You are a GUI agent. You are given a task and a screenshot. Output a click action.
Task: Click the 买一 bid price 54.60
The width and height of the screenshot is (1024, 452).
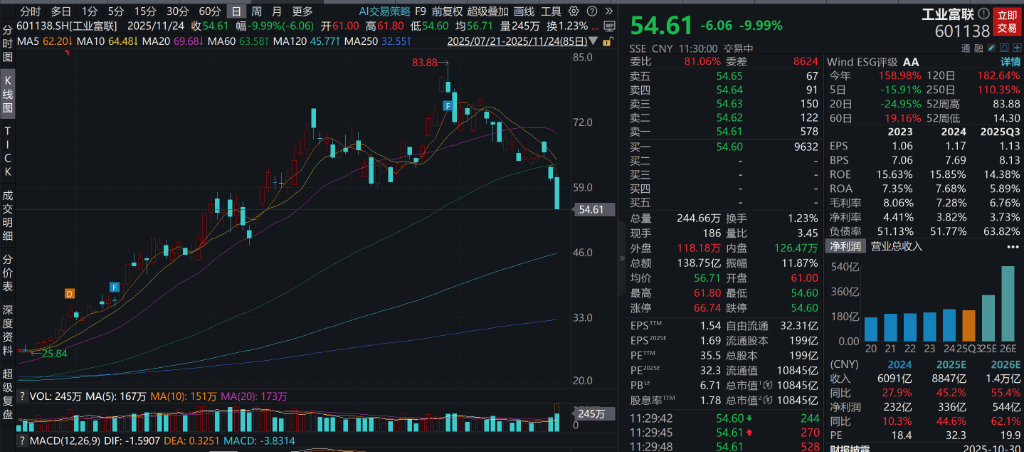click(729, 146)
